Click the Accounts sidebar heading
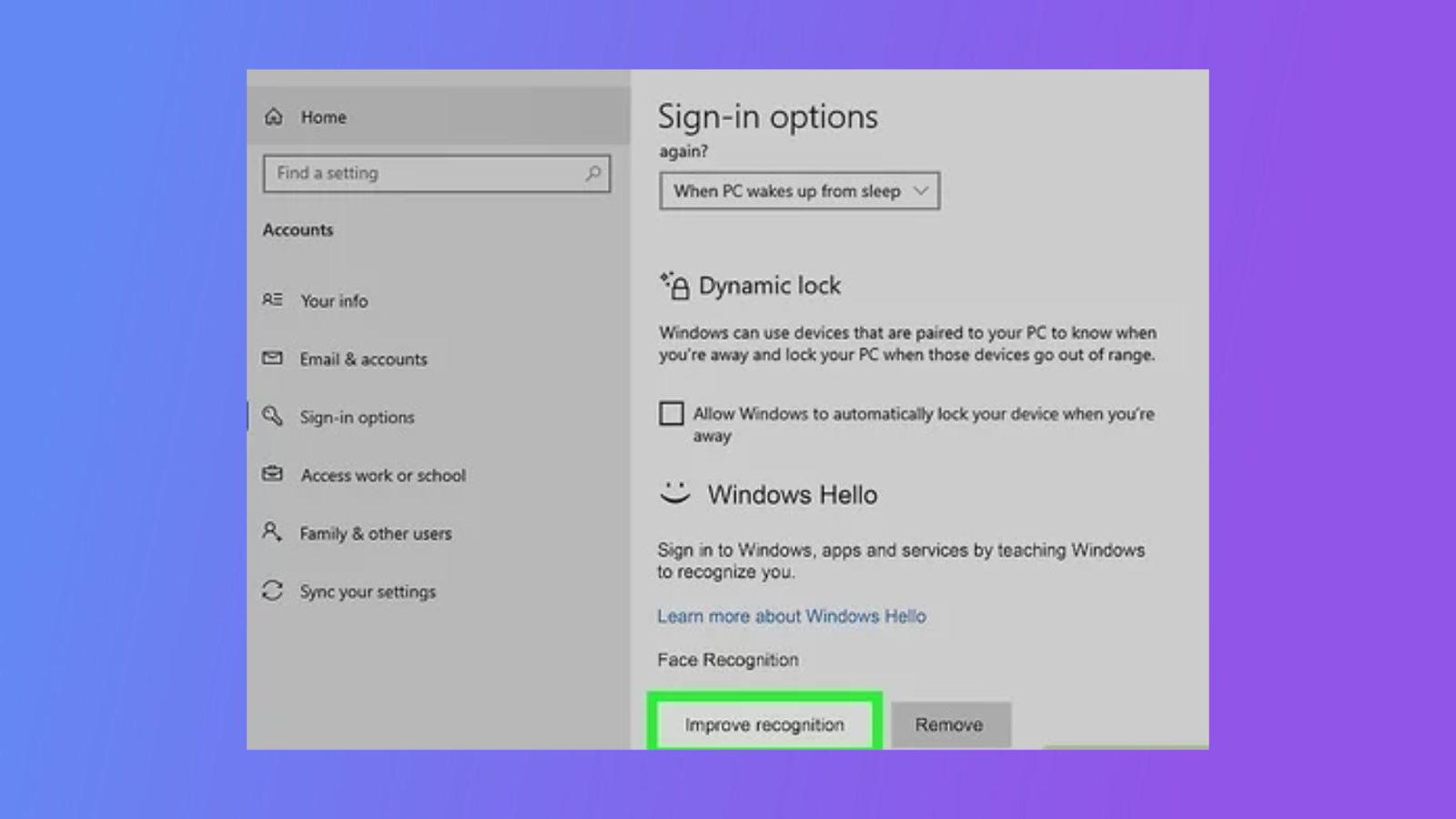This screenshot has height=819, width=1456. coord(298,229)
